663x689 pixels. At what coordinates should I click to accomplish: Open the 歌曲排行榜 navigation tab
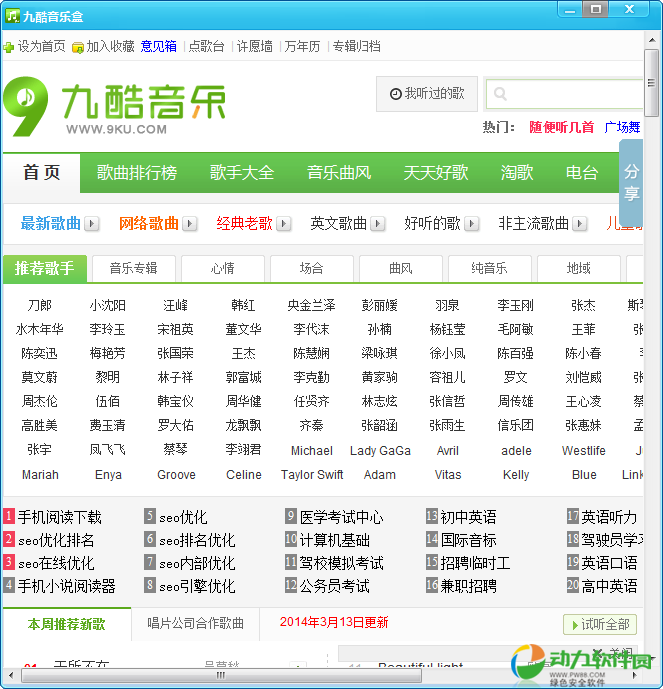(x=136, y=173)
